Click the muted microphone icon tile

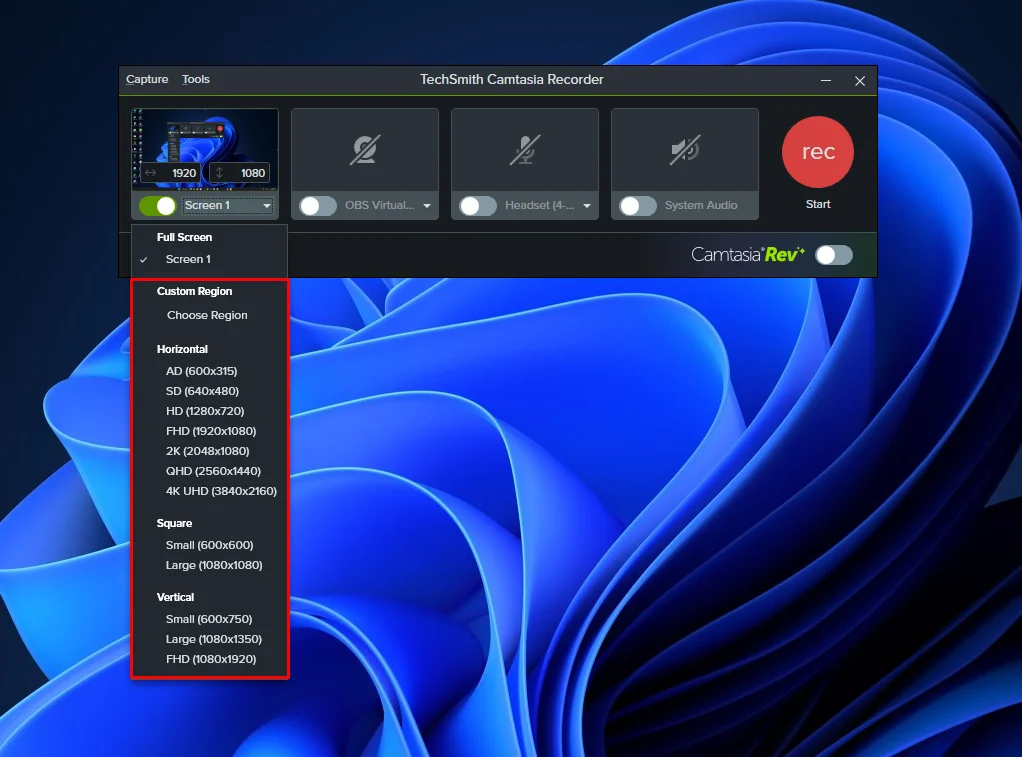pyautogui.click(x=525, y=150)
